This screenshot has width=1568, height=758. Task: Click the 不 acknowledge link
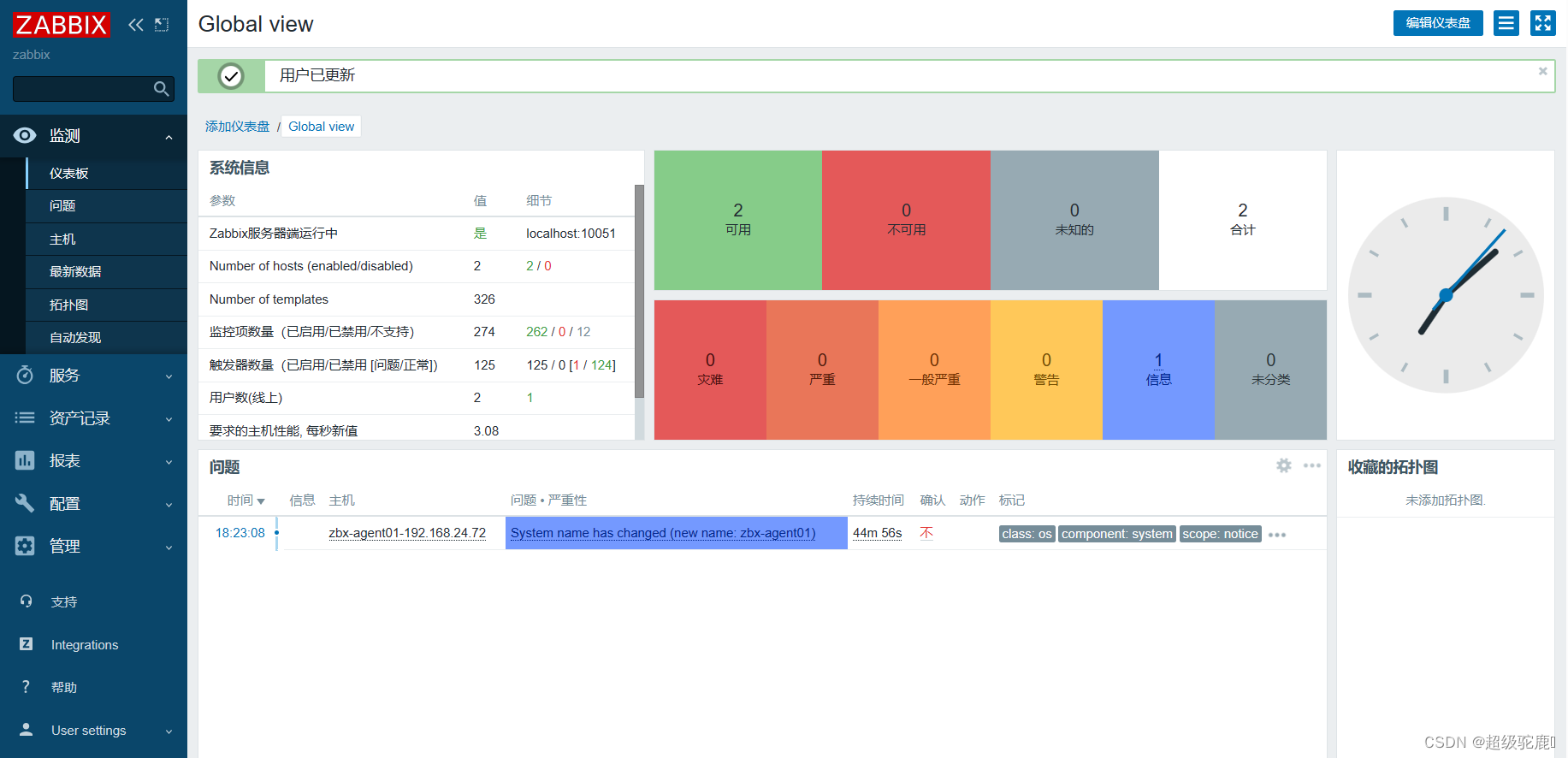pos(926,533)
